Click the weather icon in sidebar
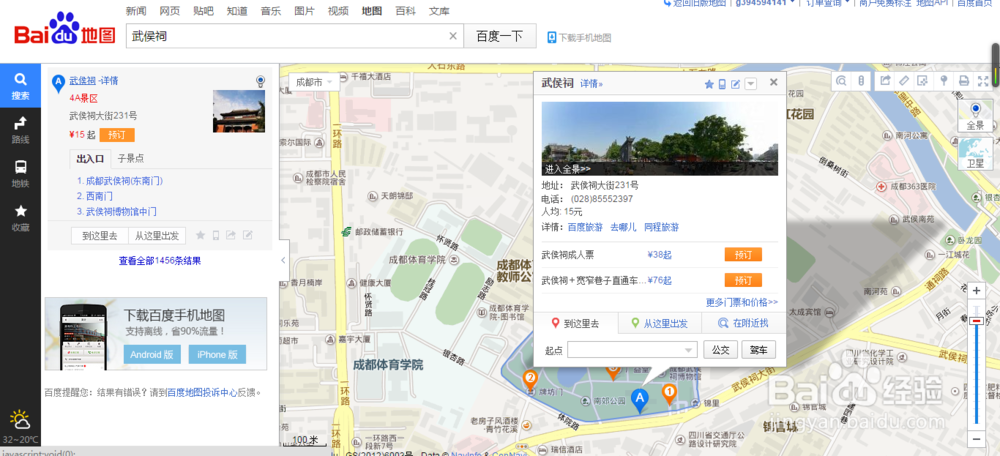This screenshot has height=456, width=1000. coord(20,420)
